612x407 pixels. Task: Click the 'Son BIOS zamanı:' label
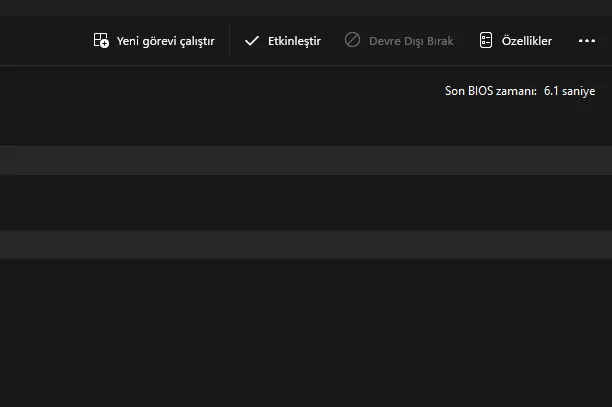tap(490, 91)
